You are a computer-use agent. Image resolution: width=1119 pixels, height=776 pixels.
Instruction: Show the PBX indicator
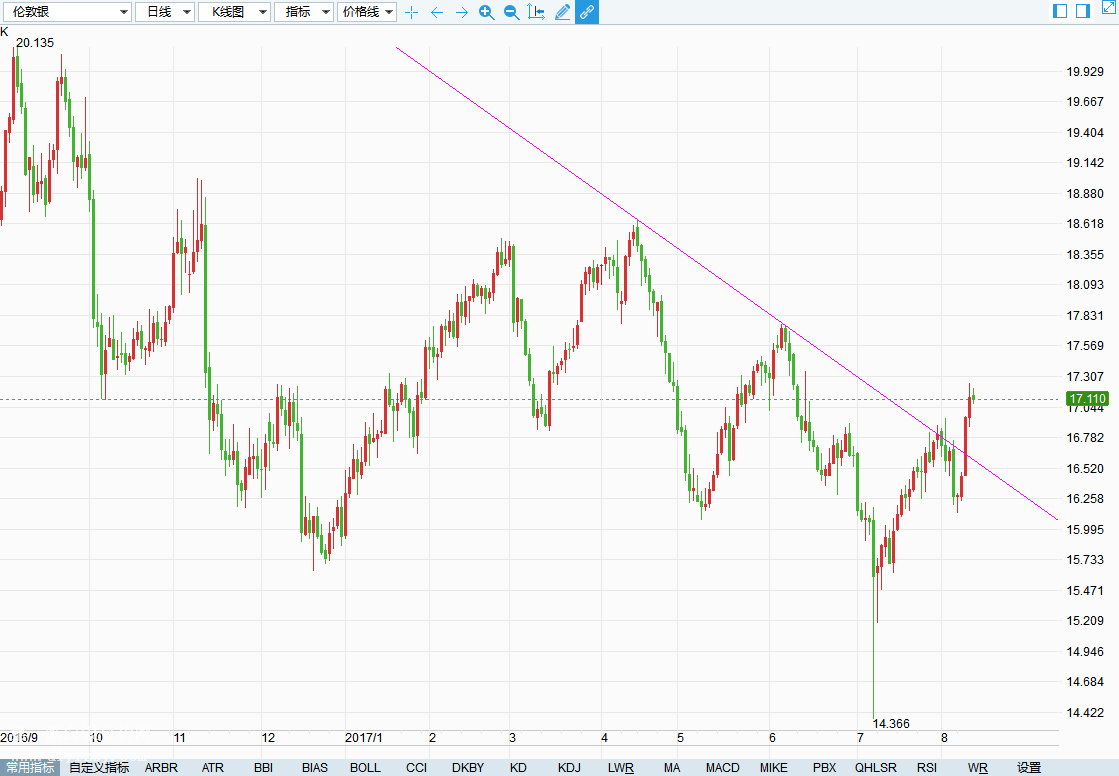[824, 768]
